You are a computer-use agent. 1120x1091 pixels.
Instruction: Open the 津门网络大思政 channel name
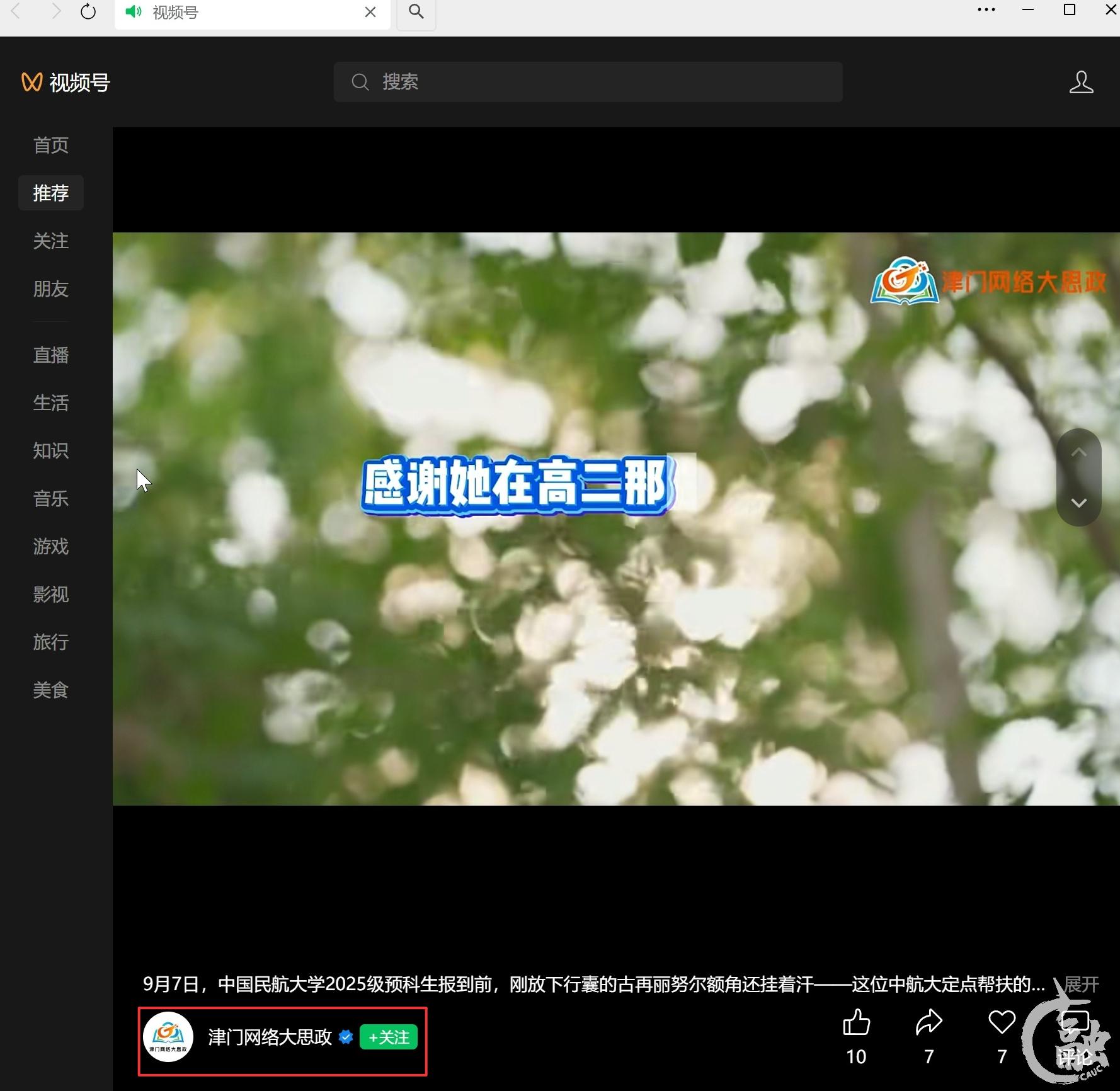pos(270,1037)
